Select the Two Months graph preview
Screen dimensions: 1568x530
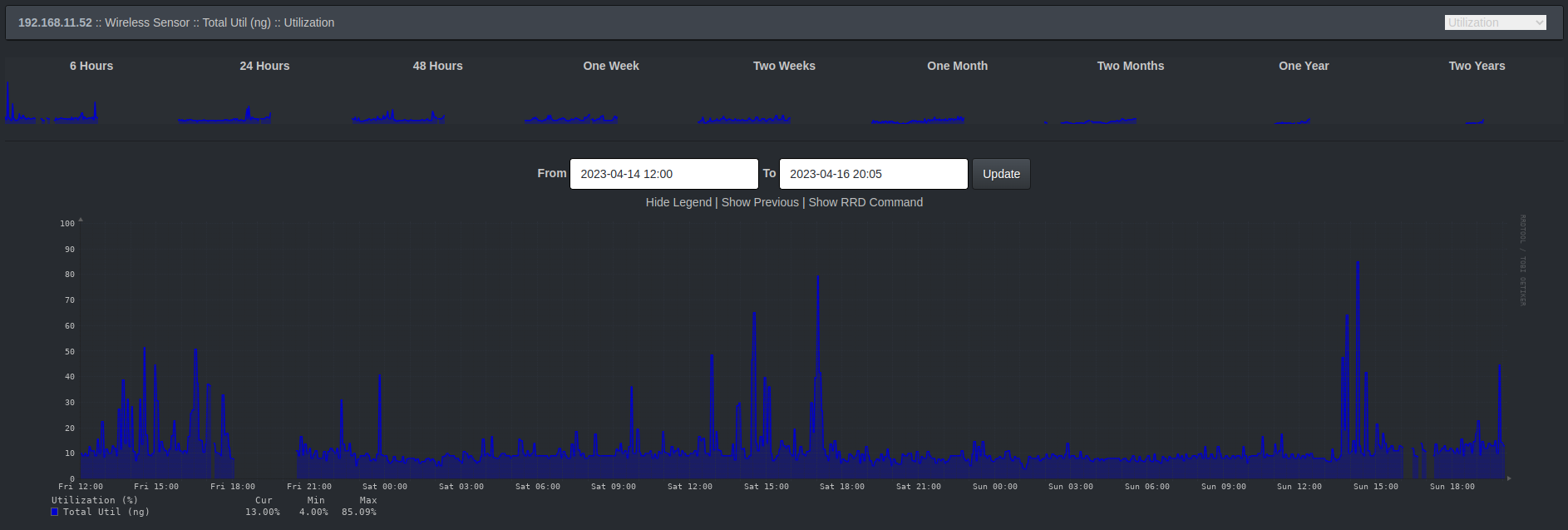[1091, 103]
